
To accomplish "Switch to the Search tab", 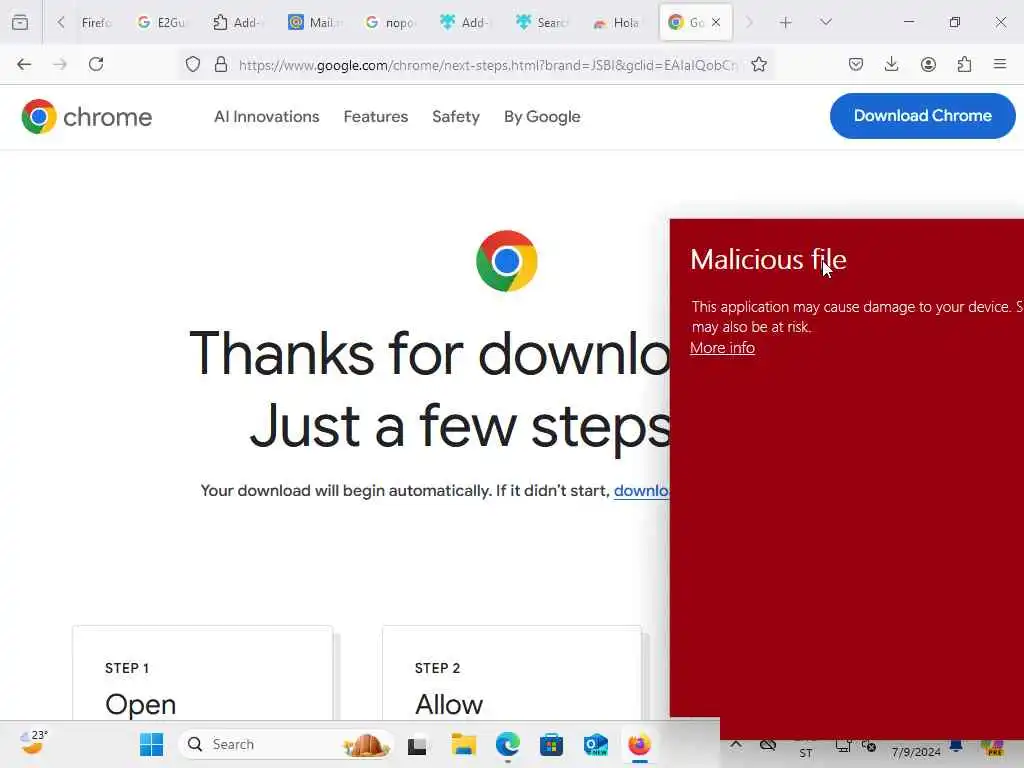I will click(541, 23).
